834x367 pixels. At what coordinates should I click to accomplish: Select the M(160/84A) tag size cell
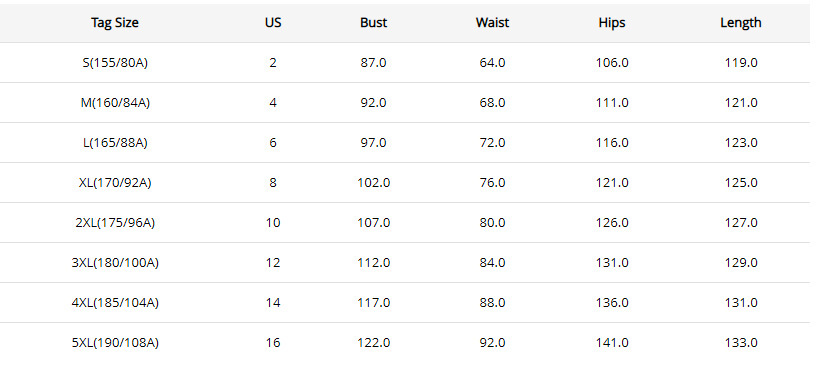tap(115, 103)
